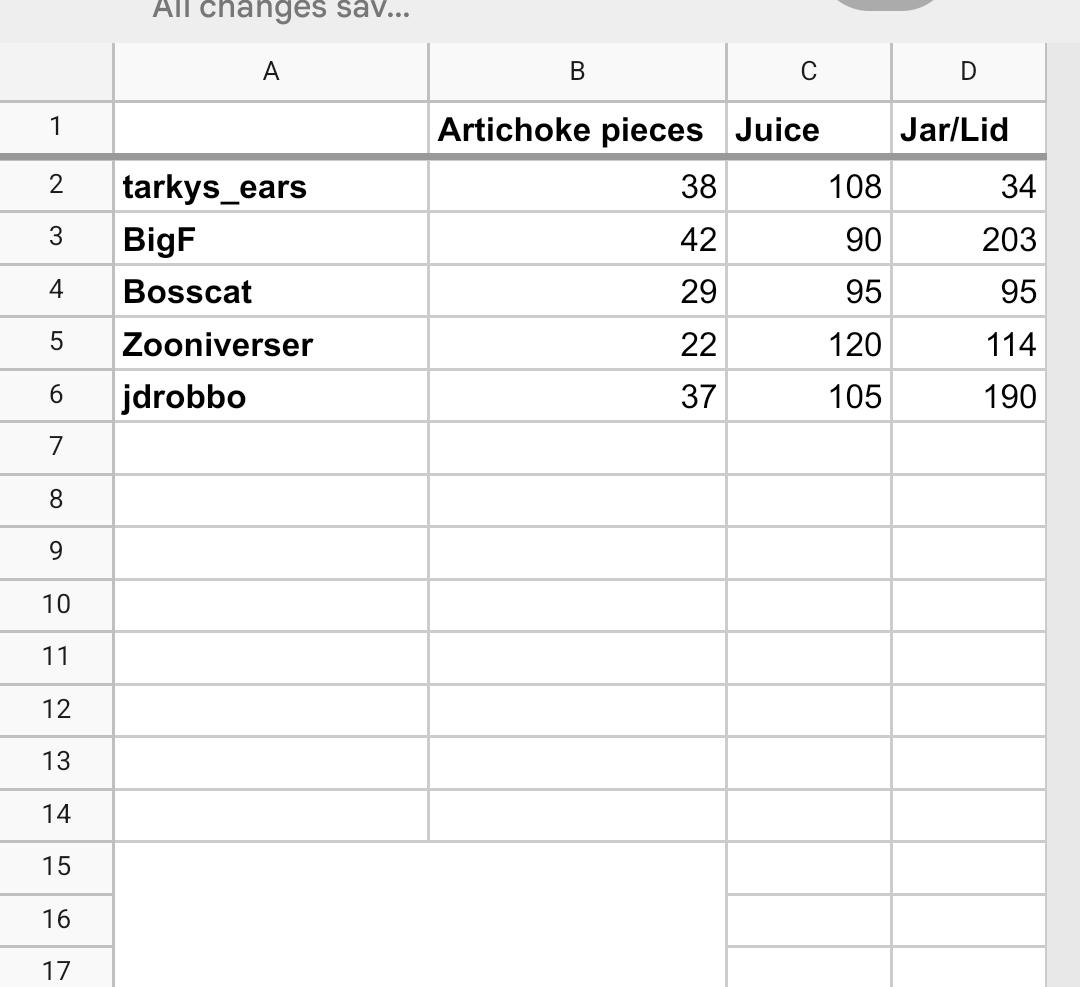Click the 'Jar/Lid' header cell
This screenshot has height=987, width=1080.
(x=967, y=130)
